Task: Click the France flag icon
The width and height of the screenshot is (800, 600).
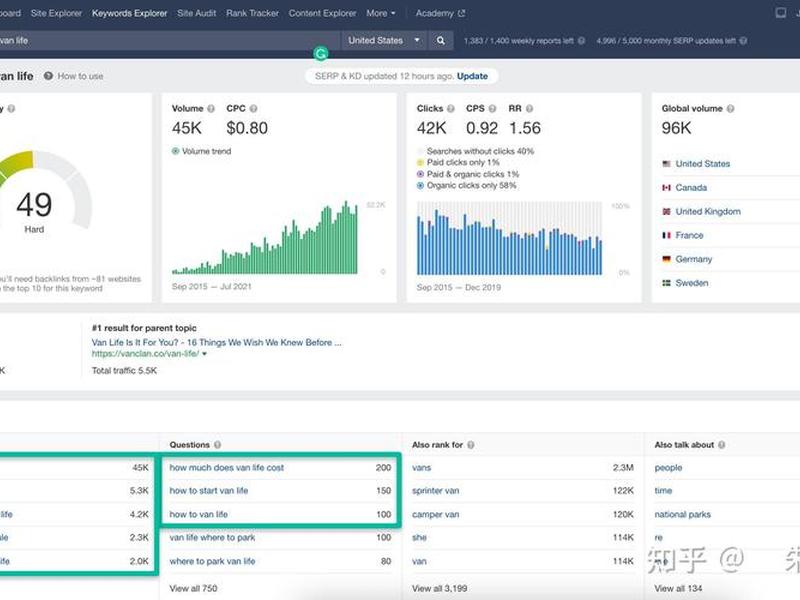Action: pos(666,235)
